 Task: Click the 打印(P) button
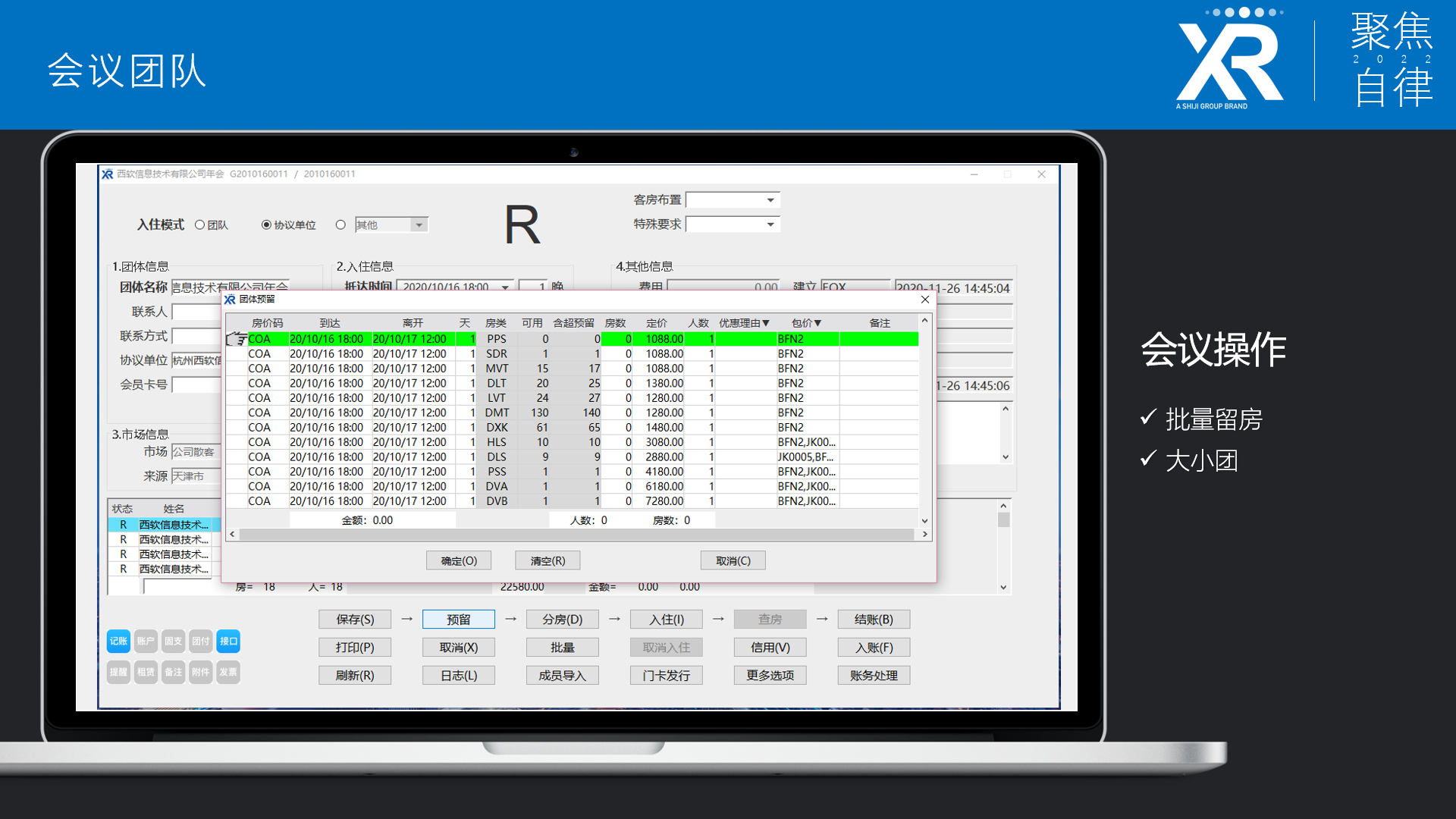(355, 648)
